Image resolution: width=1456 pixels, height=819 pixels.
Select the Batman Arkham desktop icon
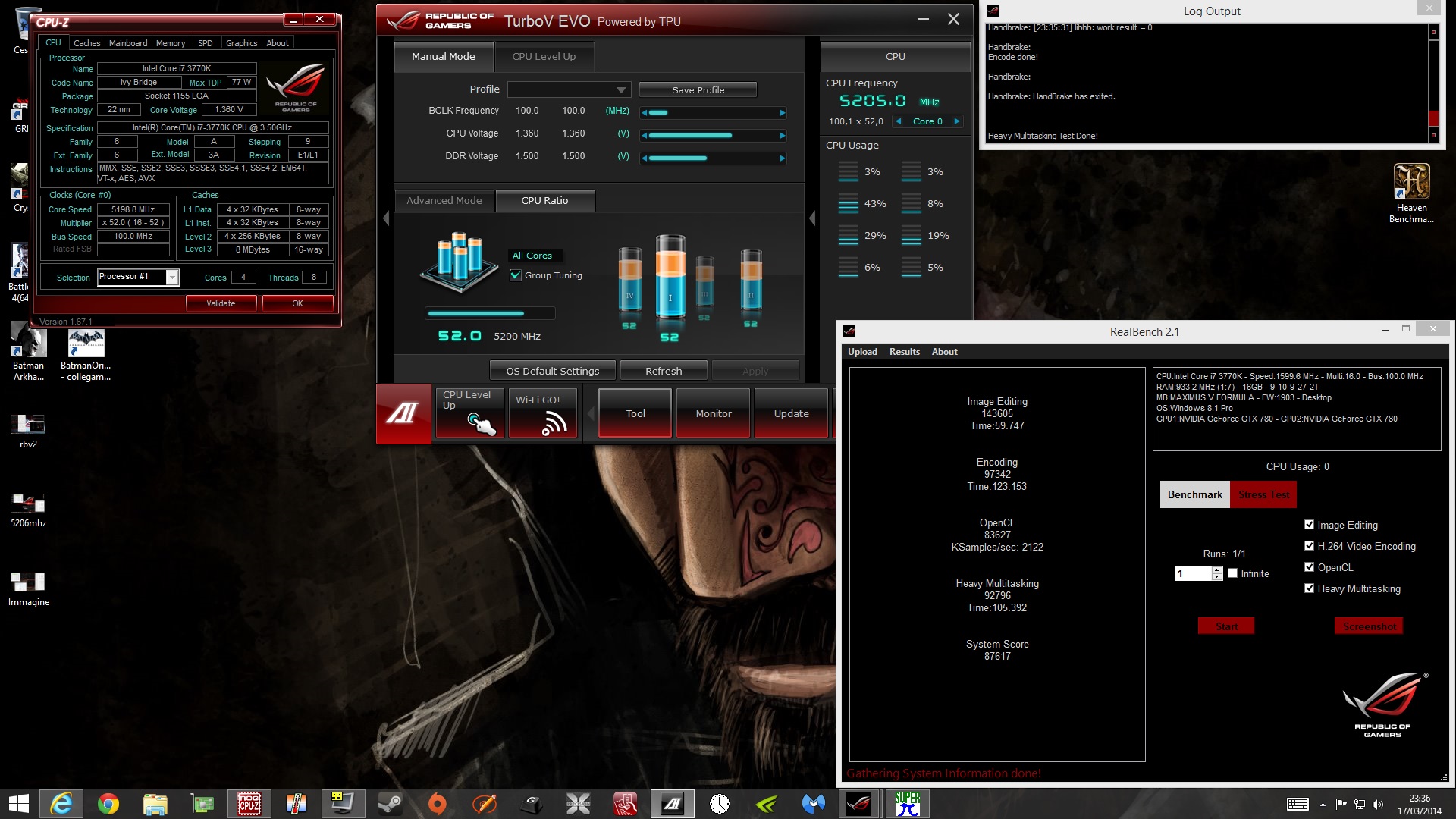coord(29,351)
